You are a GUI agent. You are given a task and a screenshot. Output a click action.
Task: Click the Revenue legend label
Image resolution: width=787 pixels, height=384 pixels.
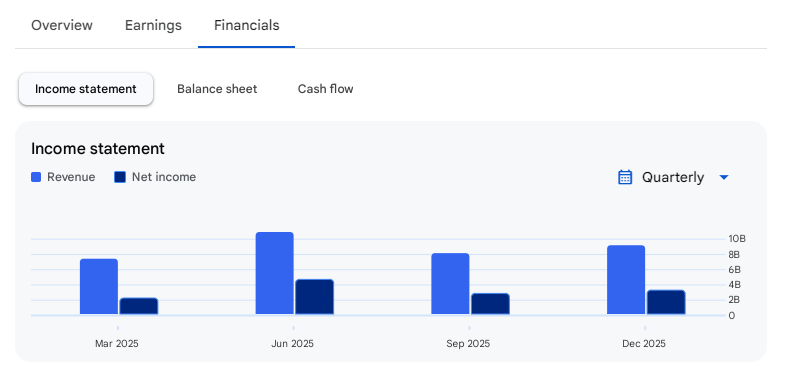pyautogui.click(x=71, y=177)
